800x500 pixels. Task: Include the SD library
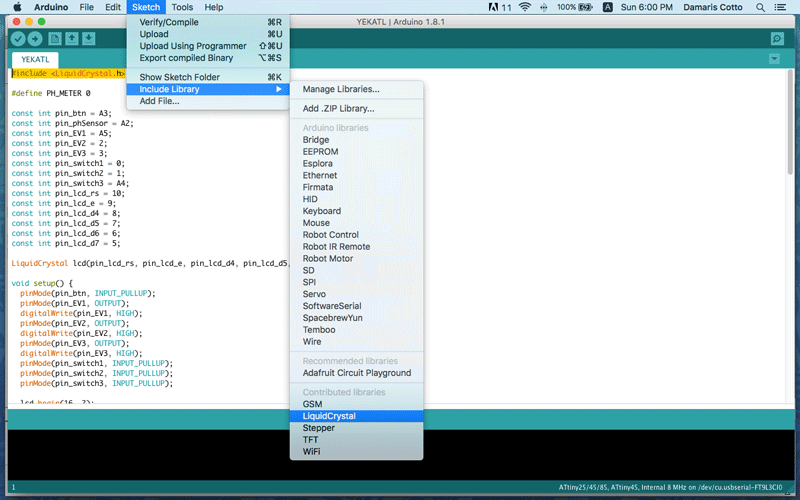click(356, 270)
